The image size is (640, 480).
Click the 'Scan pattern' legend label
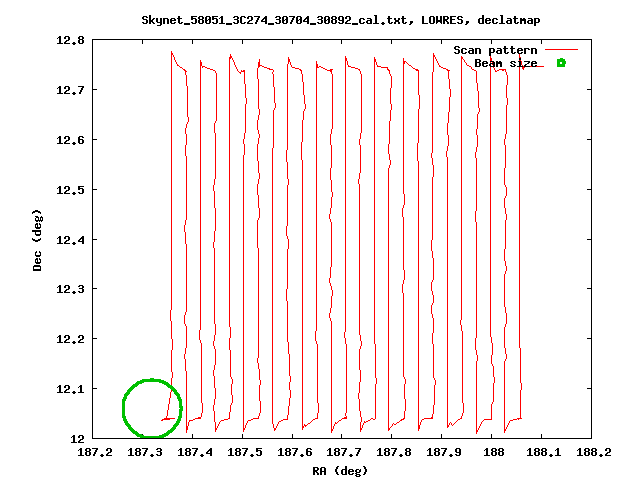[495, 50]
